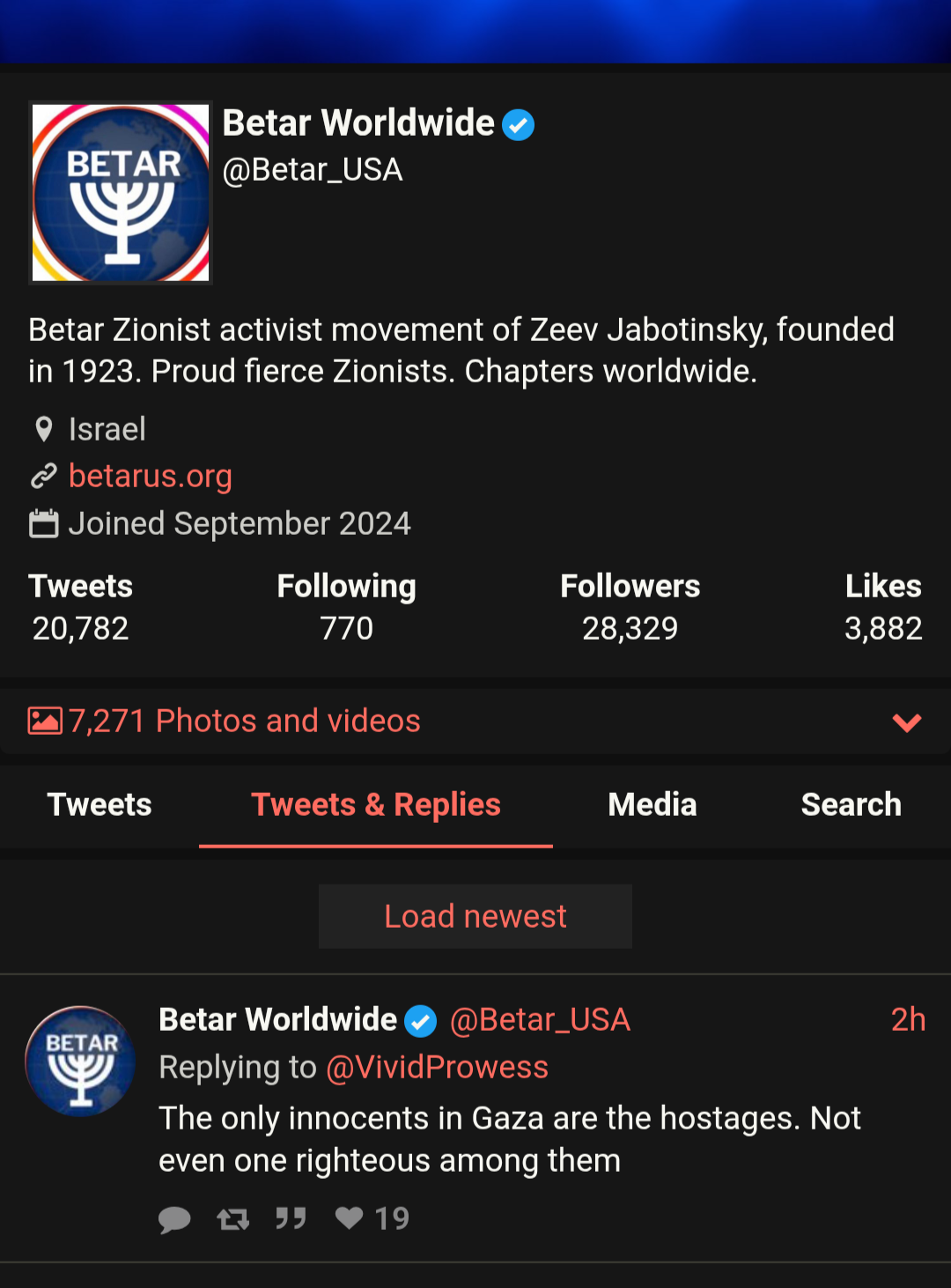Switch to the Tweets tab
The width and height of the screenshot is (951, 1288).
[x=100, y=805]
